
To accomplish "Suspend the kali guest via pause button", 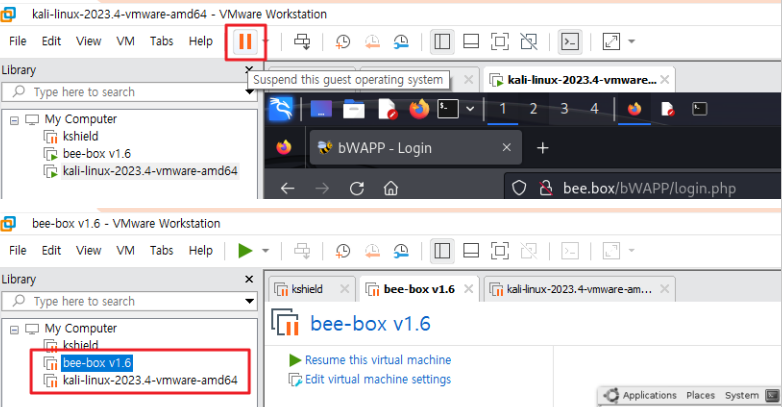I will click(245, 41).
